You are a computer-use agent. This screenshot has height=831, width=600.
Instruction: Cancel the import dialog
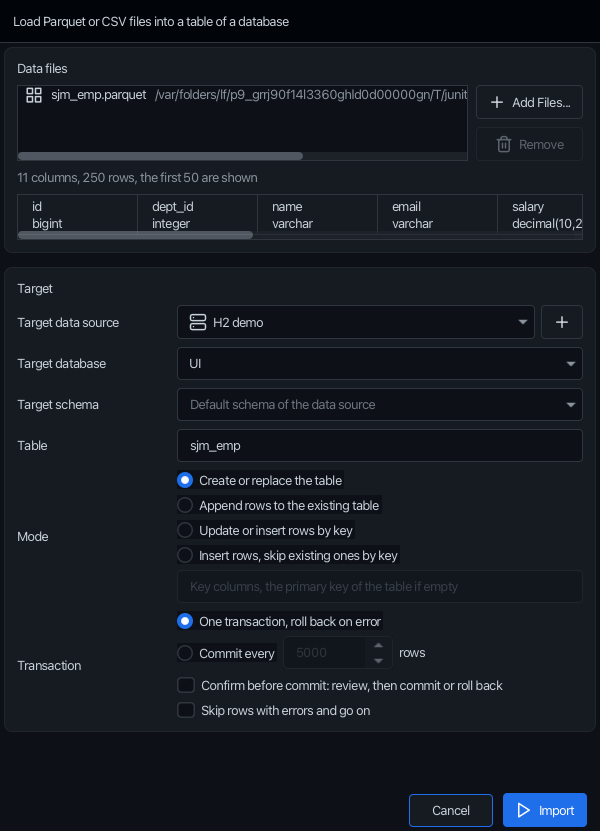(x=451, y=810)
